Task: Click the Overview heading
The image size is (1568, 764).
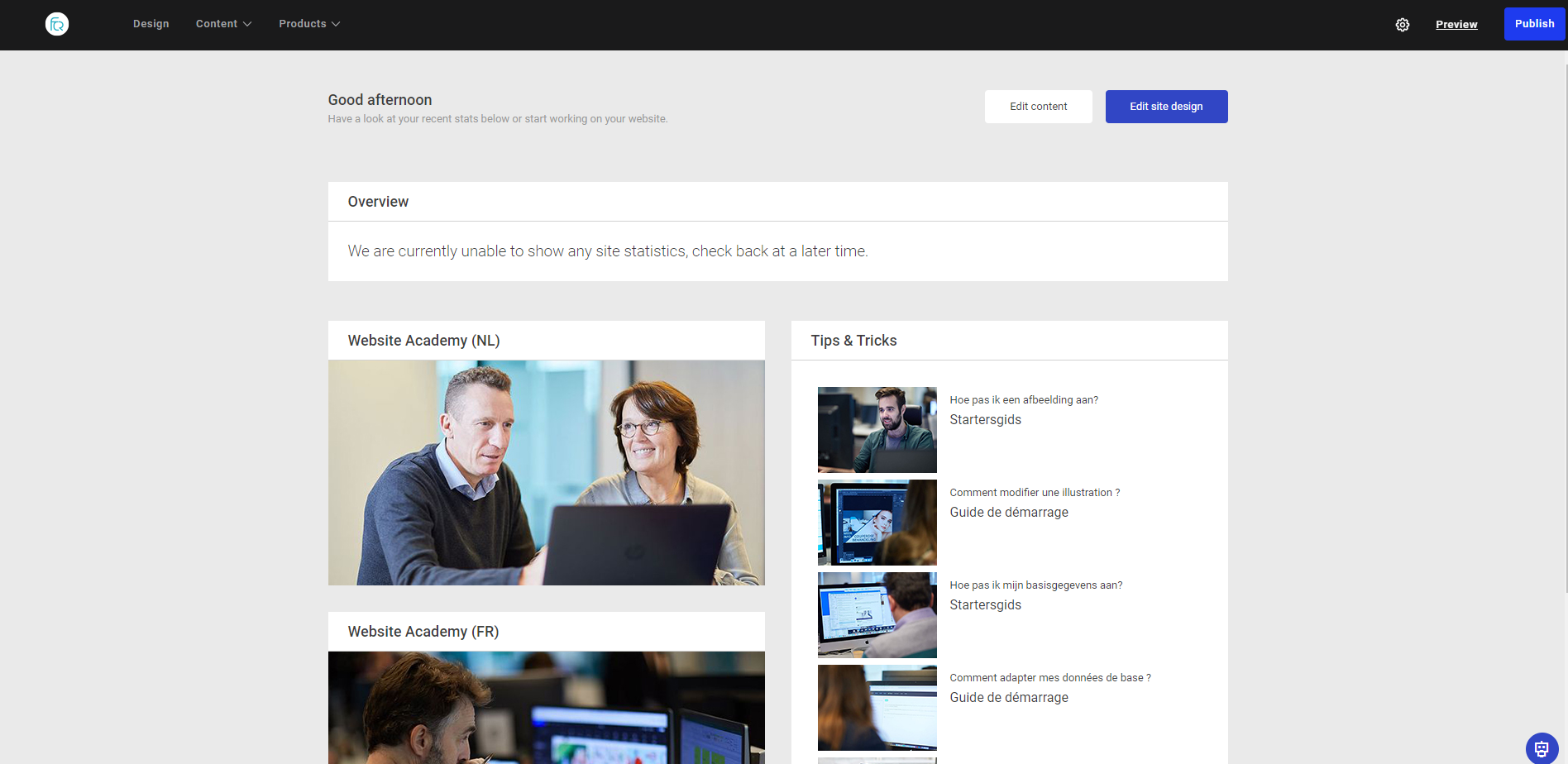Action: [x=378, y=202]
